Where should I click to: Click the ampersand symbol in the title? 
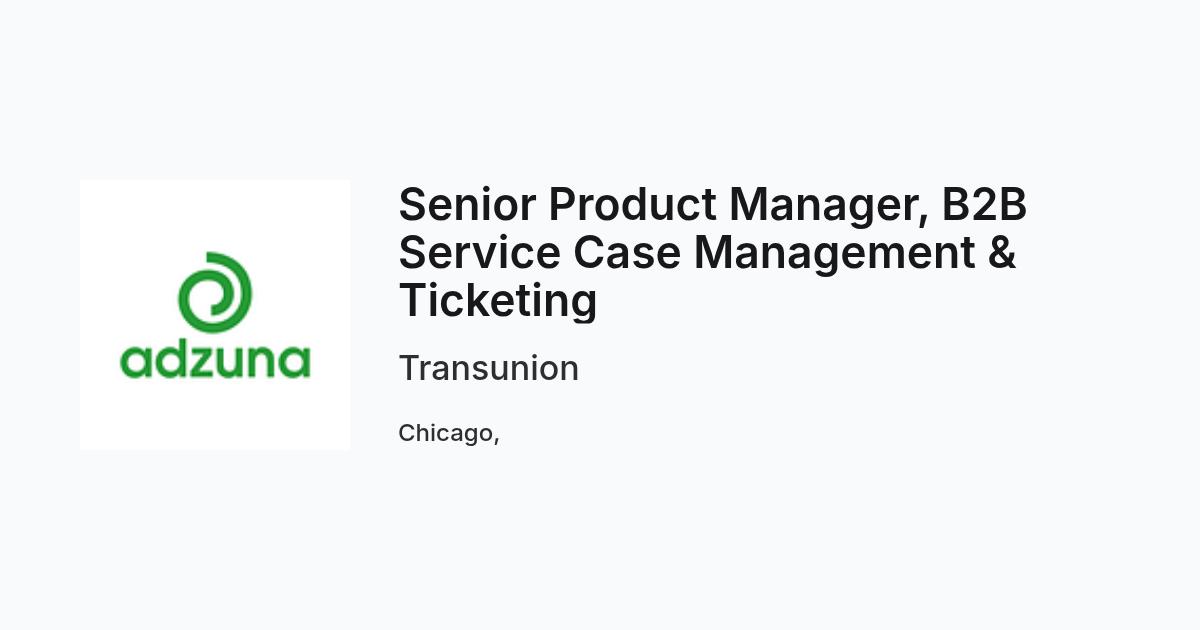pos(1002,252)
